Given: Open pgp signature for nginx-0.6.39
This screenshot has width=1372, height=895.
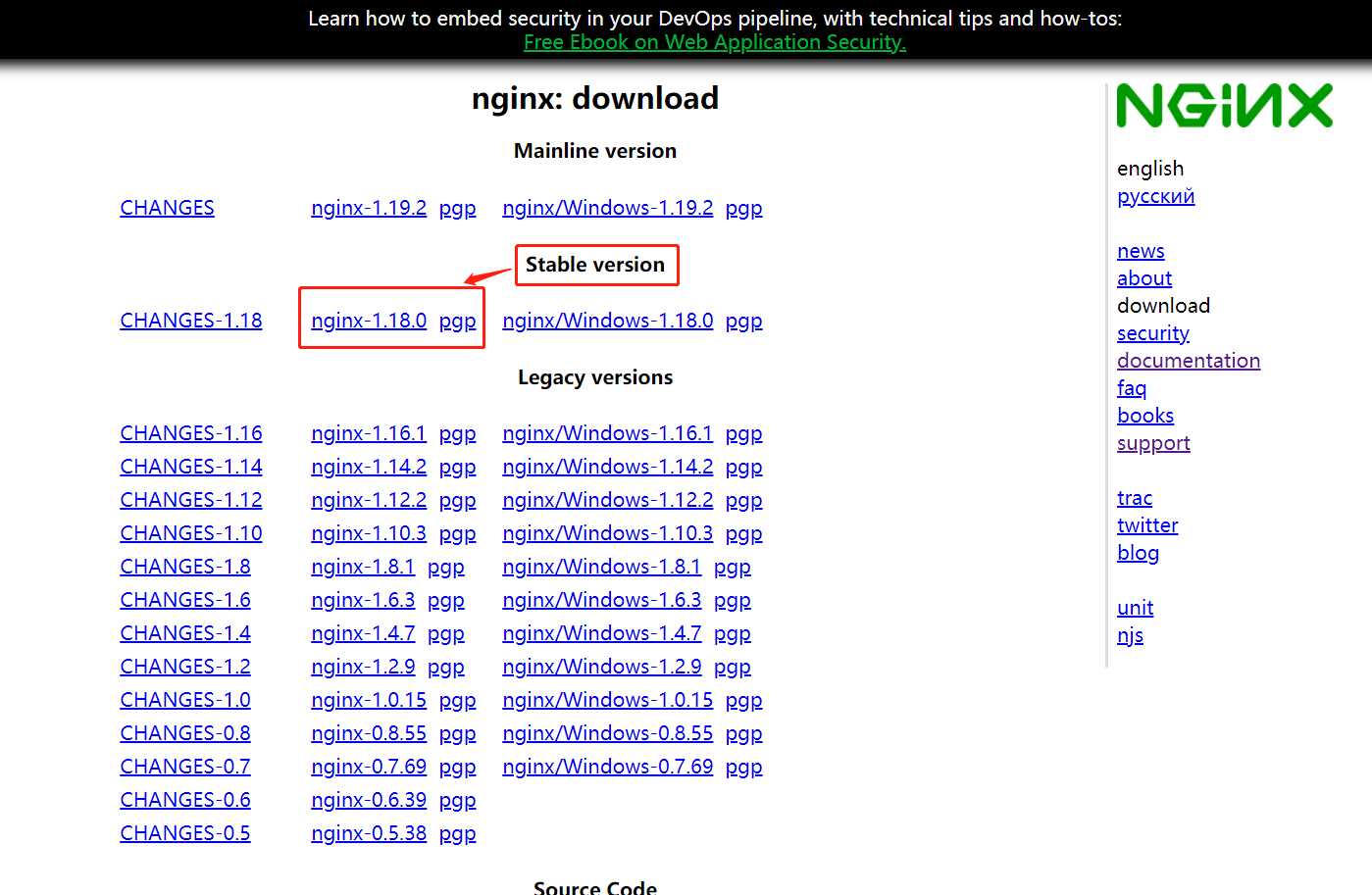Looking at the screenshot, I should [x=458, y=800].
